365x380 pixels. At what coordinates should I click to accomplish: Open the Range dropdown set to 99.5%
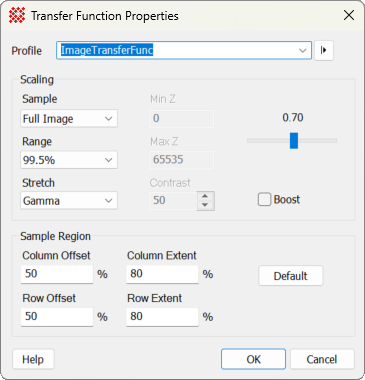click(69, 160)
